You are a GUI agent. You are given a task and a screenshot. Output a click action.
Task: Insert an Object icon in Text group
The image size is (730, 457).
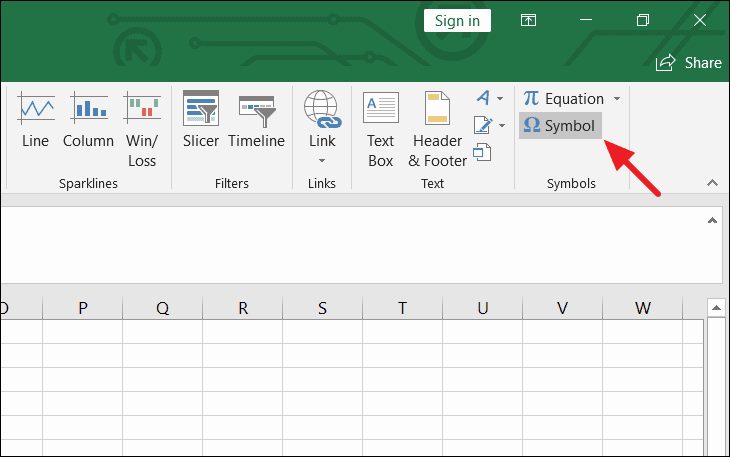pyautogui.click(x=482, y=152)
